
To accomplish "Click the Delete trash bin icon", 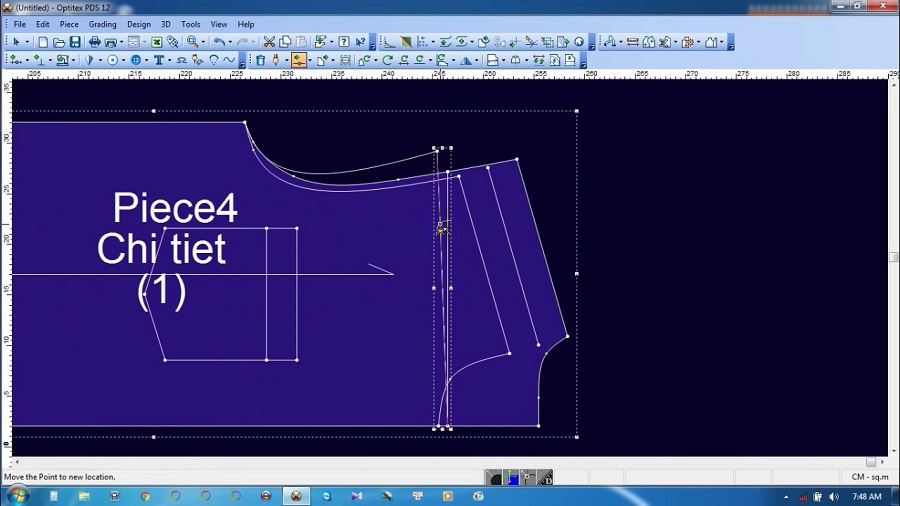I will 261,60.
